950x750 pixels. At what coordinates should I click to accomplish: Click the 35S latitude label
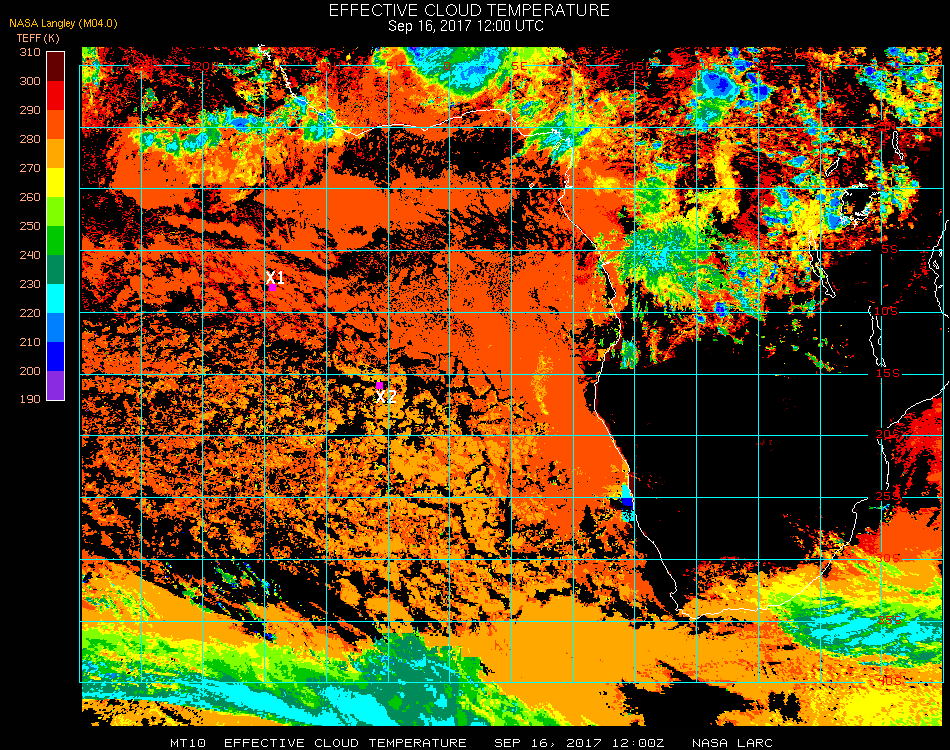pos(890,620)
